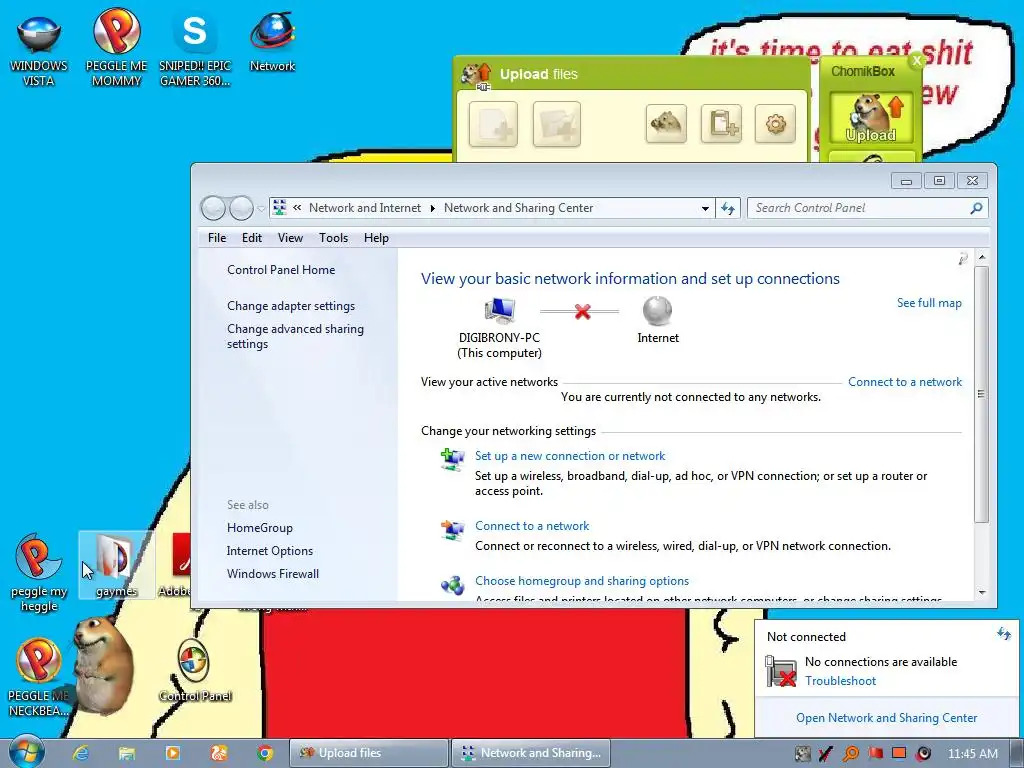Viewport: 1024px width, 768px height.
Task: Click the Set up a new connection icon
Action: (x=452, y=459)
